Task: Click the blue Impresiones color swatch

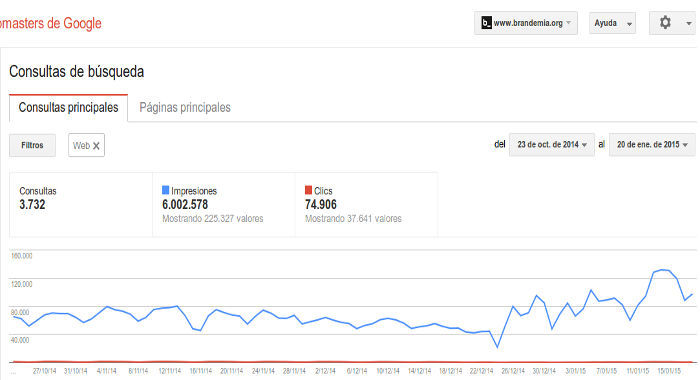Action: coord(165,190)
